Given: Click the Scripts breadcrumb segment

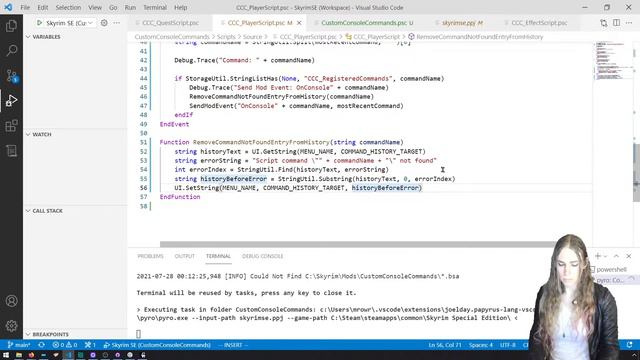Looking at the screenshot, I should coord(226,37).
